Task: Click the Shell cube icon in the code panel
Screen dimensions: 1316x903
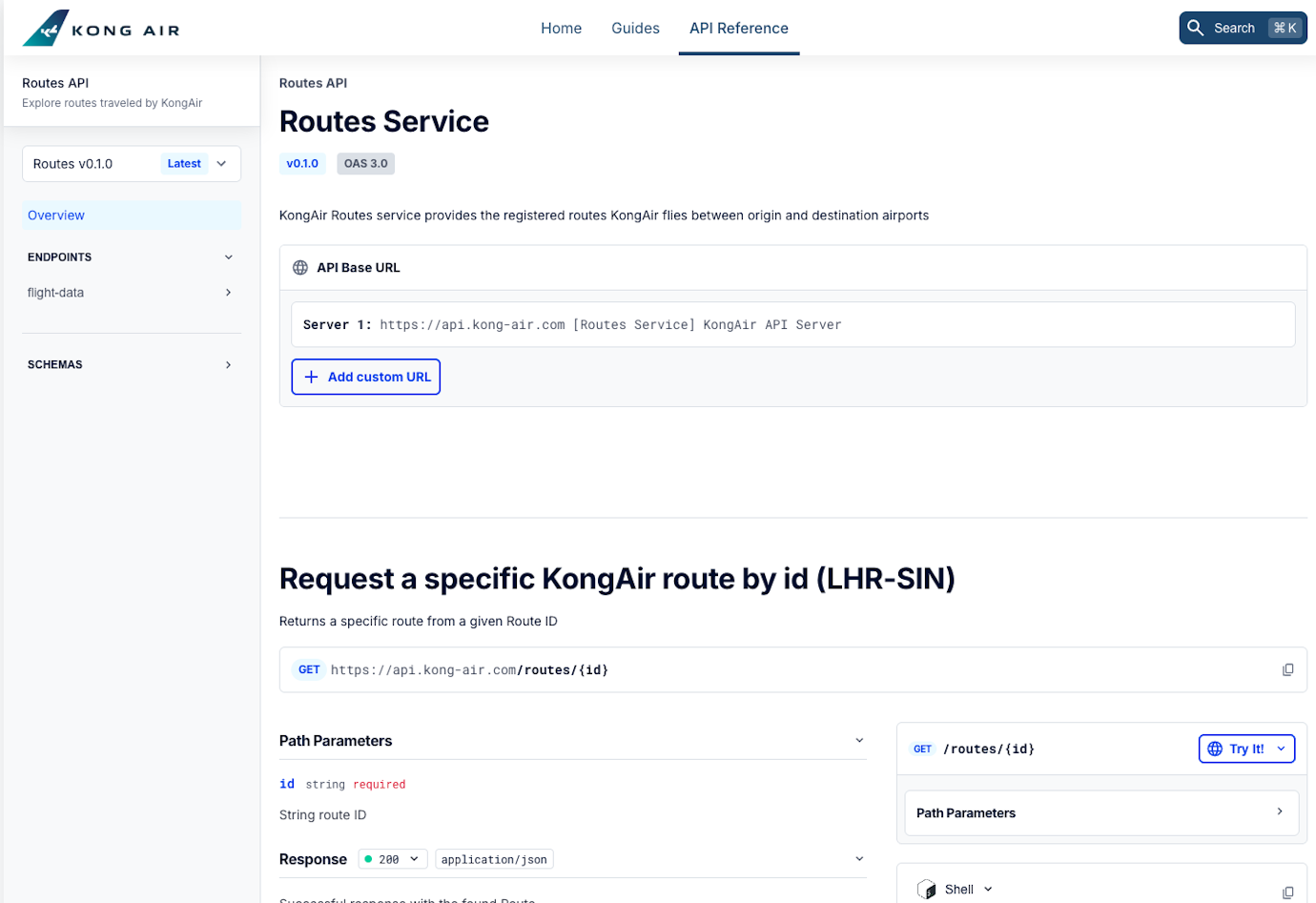Action: point(928,889)
